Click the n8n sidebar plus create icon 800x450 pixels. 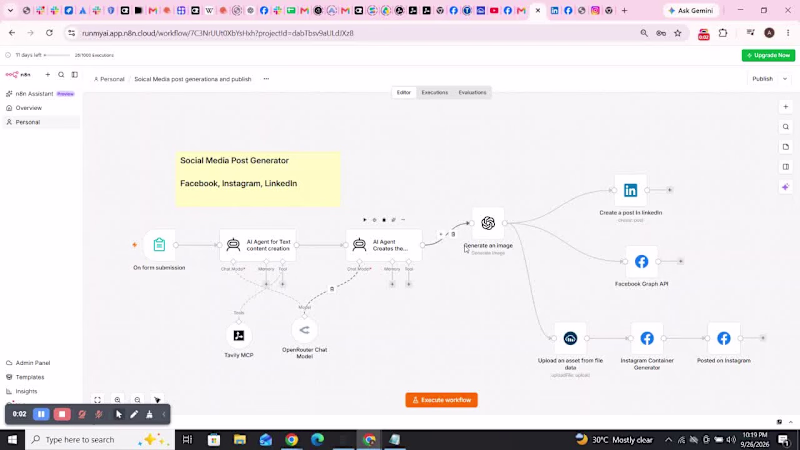tap(47, 74)
